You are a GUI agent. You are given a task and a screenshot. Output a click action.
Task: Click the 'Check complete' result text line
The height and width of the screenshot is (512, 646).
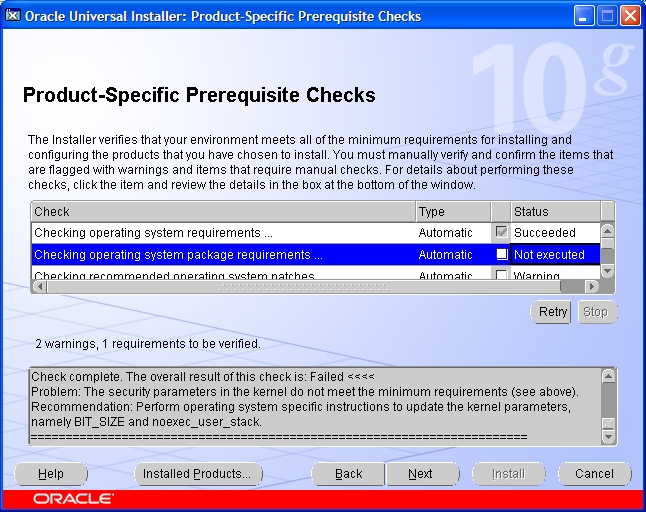pos(203,376)
